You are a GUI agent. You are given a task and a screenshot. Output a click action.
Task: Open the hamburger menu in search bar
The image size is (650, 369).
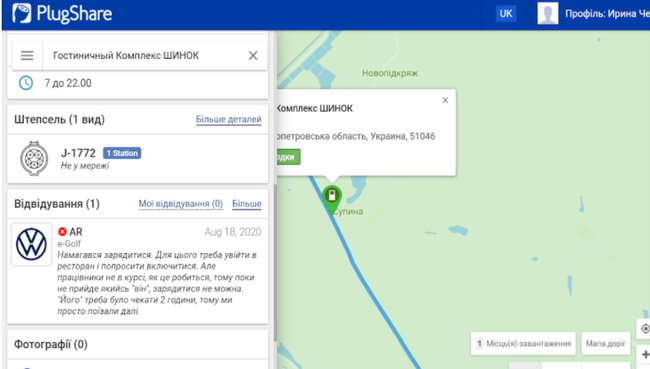point(27,55)
